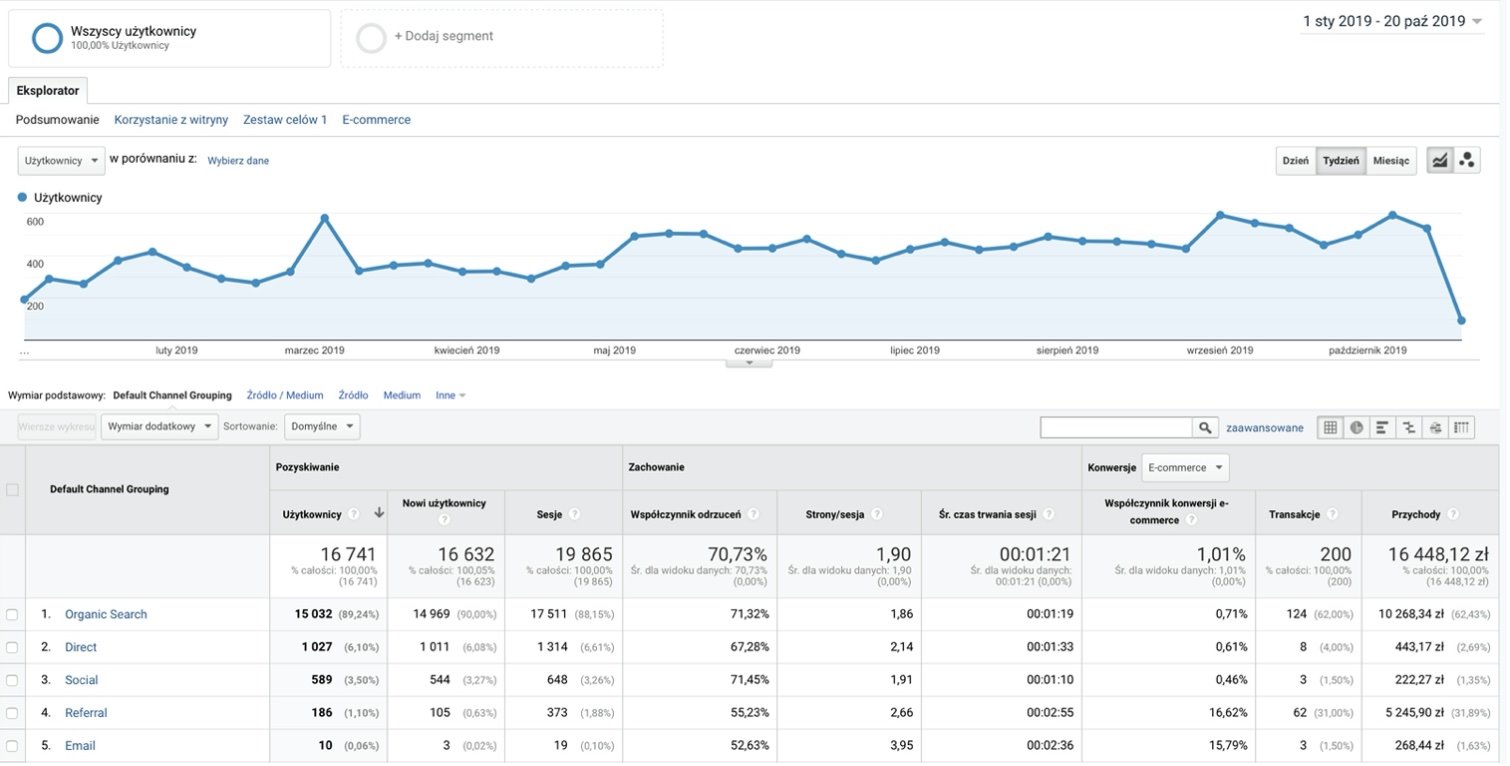Click the magnifier search icon in table filter

1206,428
